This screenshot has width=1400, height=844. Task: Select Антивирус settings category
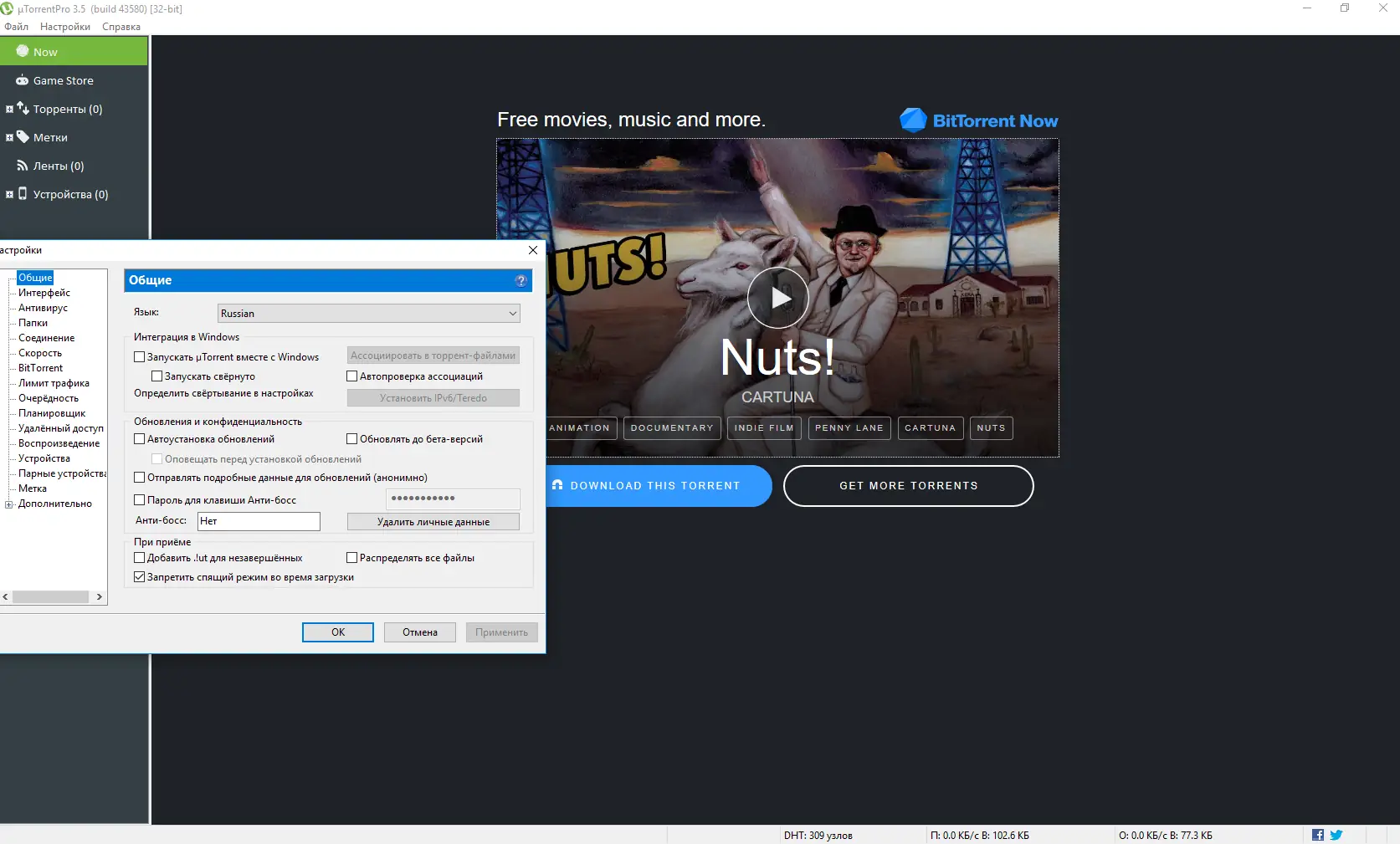pyautogui.click(x=44, y=308)
